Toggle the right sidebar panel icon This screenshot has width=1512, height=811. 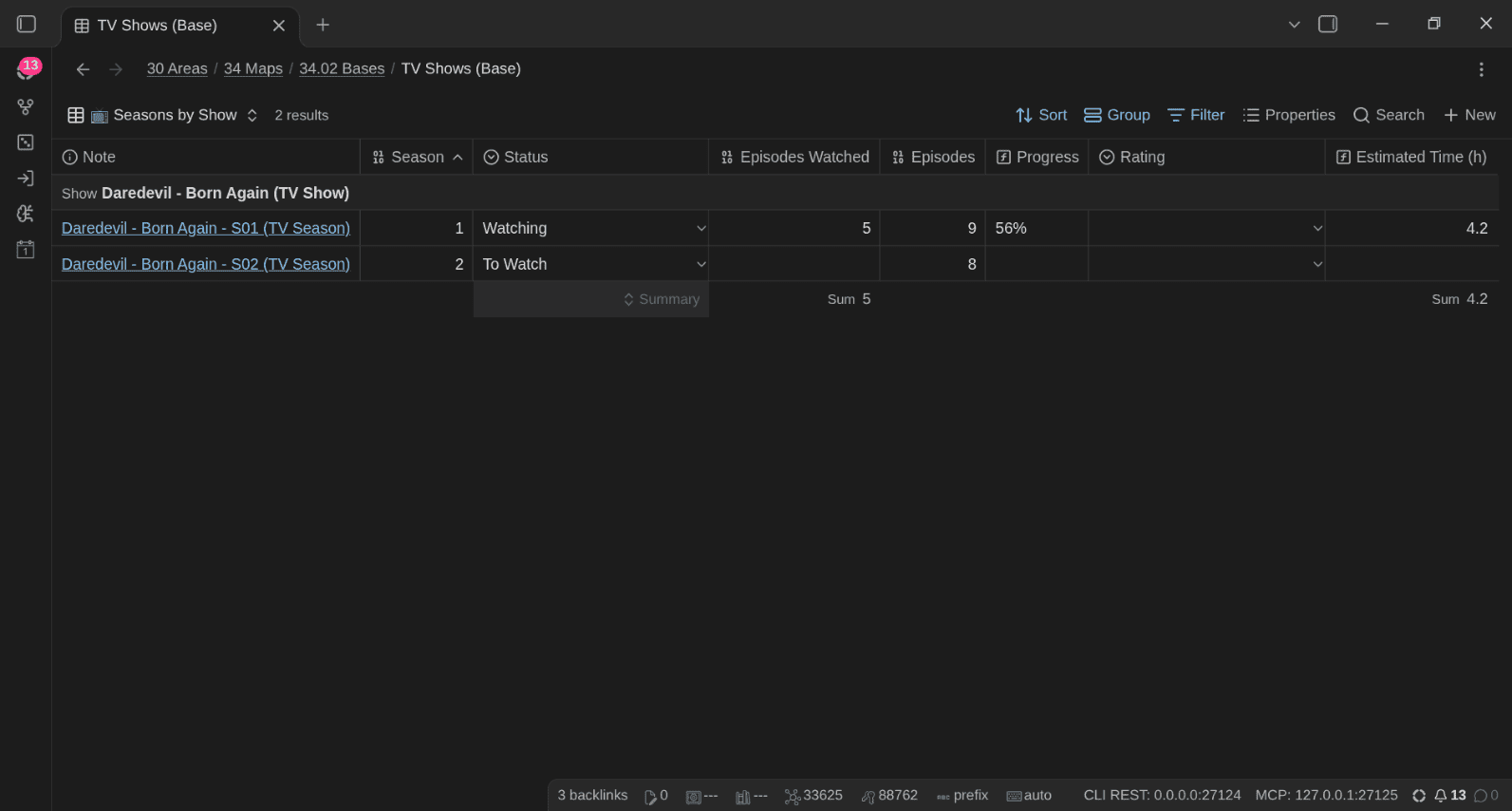[1328, 24]
